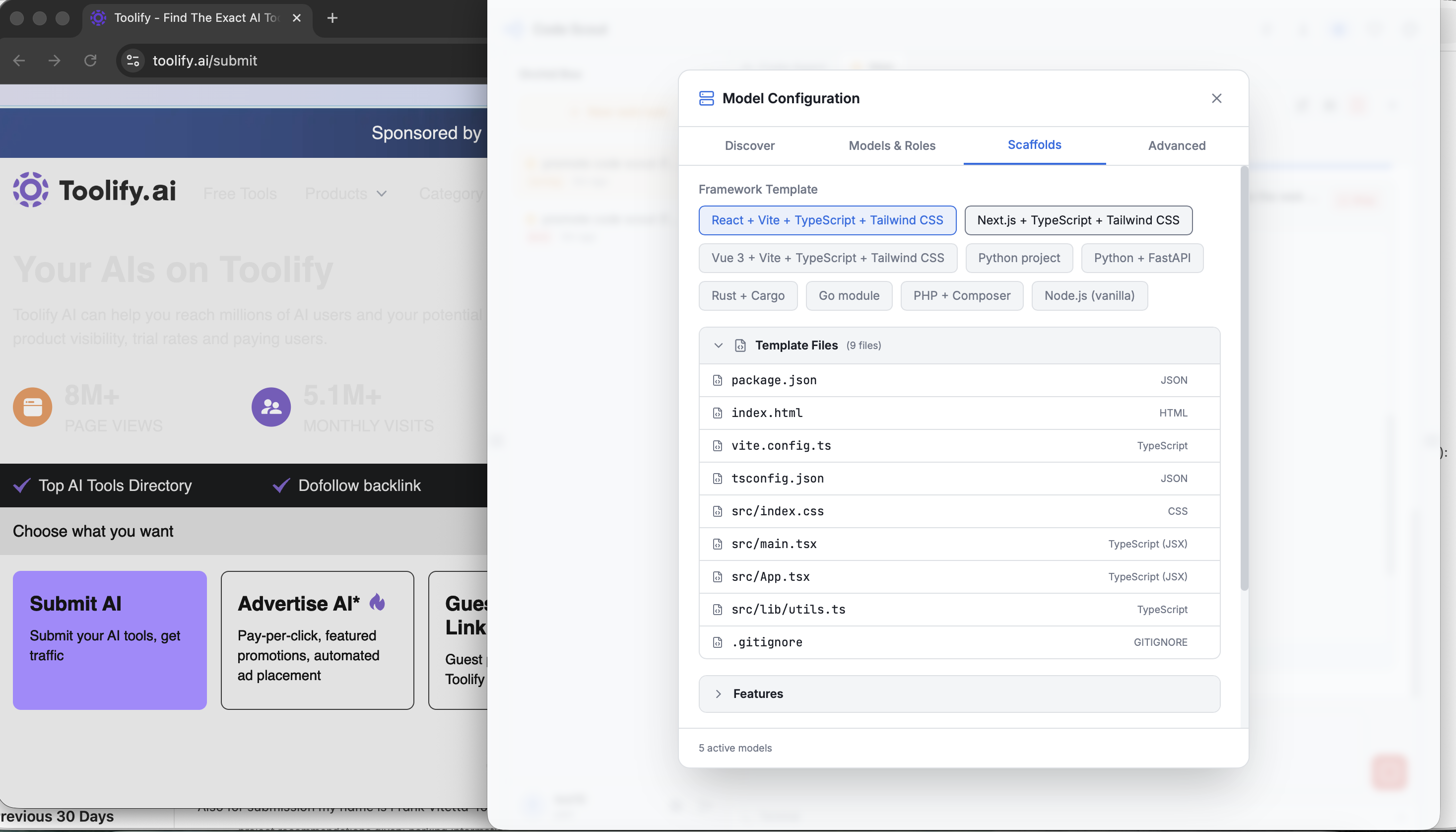Click the Dofollow backlink checkmark icon
The height and width of the screenshot is (832, 1456).
click(x=281, y=485)
